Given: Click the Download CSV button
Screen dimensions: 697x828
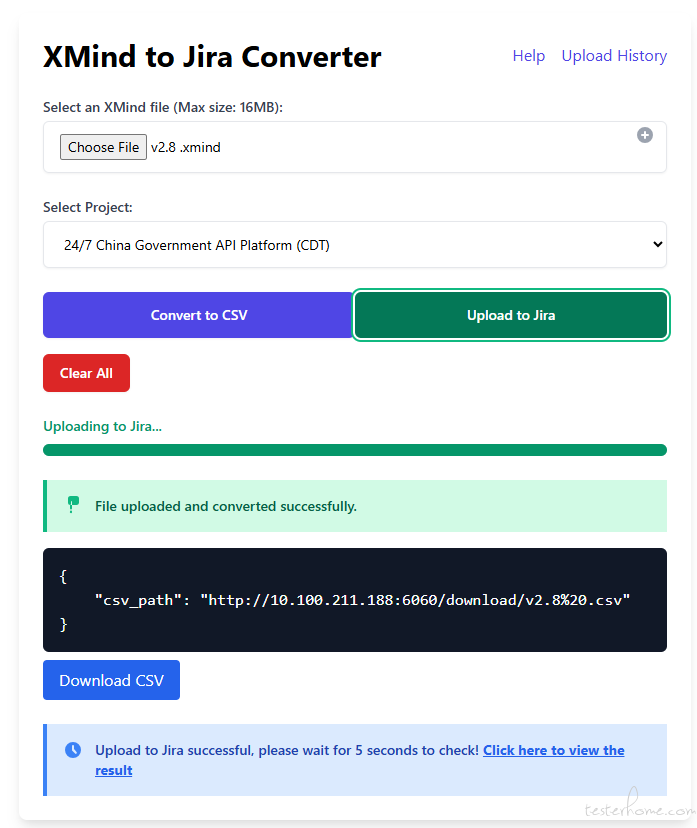Looking at the screenshot, I should coord(111,680).
